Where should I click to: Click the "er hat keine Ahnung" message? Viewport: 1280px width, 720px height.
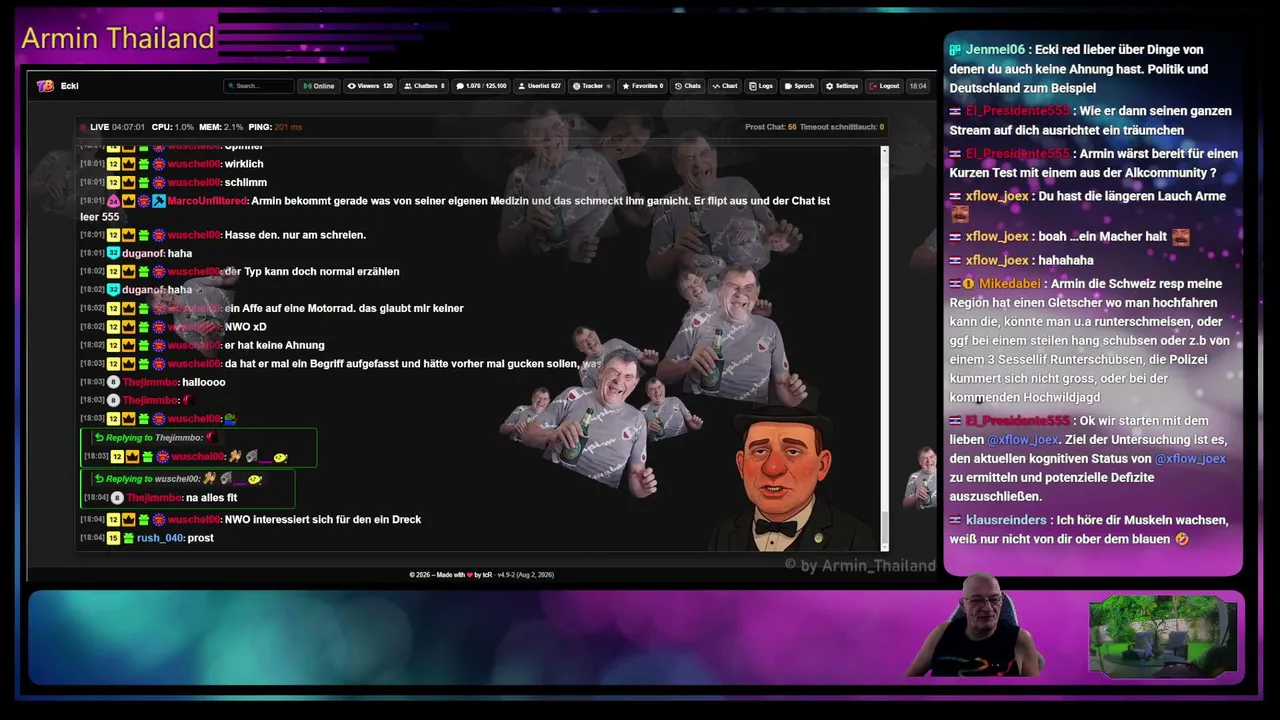pyautogui.click(x=274, y=345)
